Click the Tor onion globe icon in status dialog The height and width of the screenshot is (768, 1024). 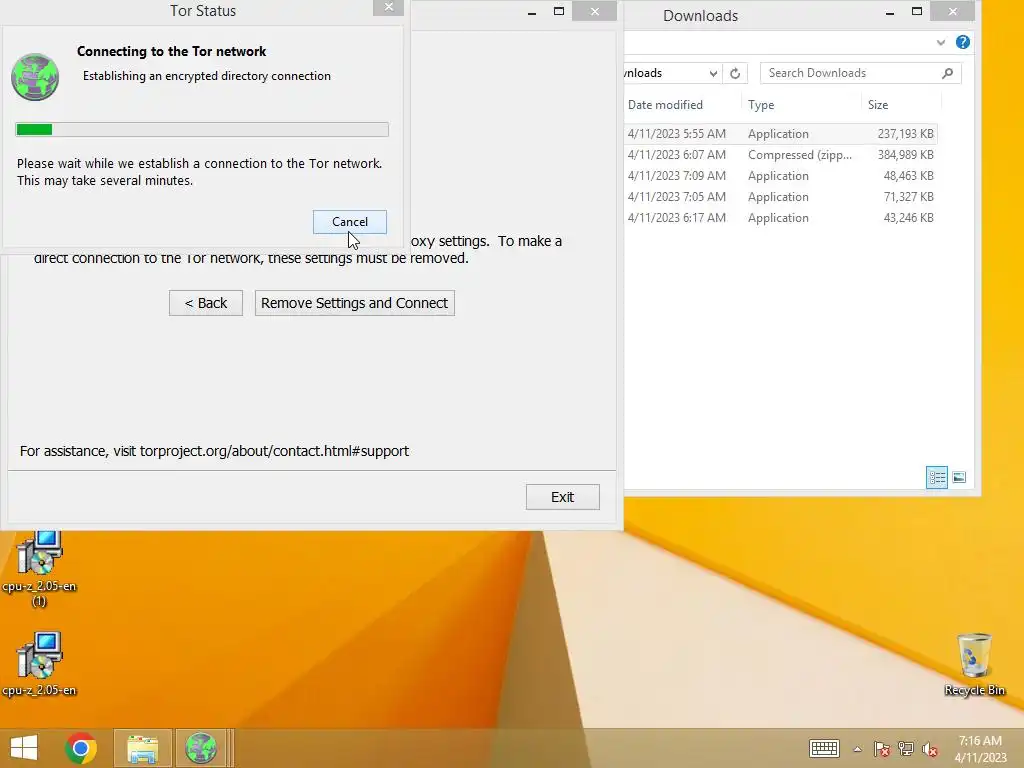(x=35, y=77)
